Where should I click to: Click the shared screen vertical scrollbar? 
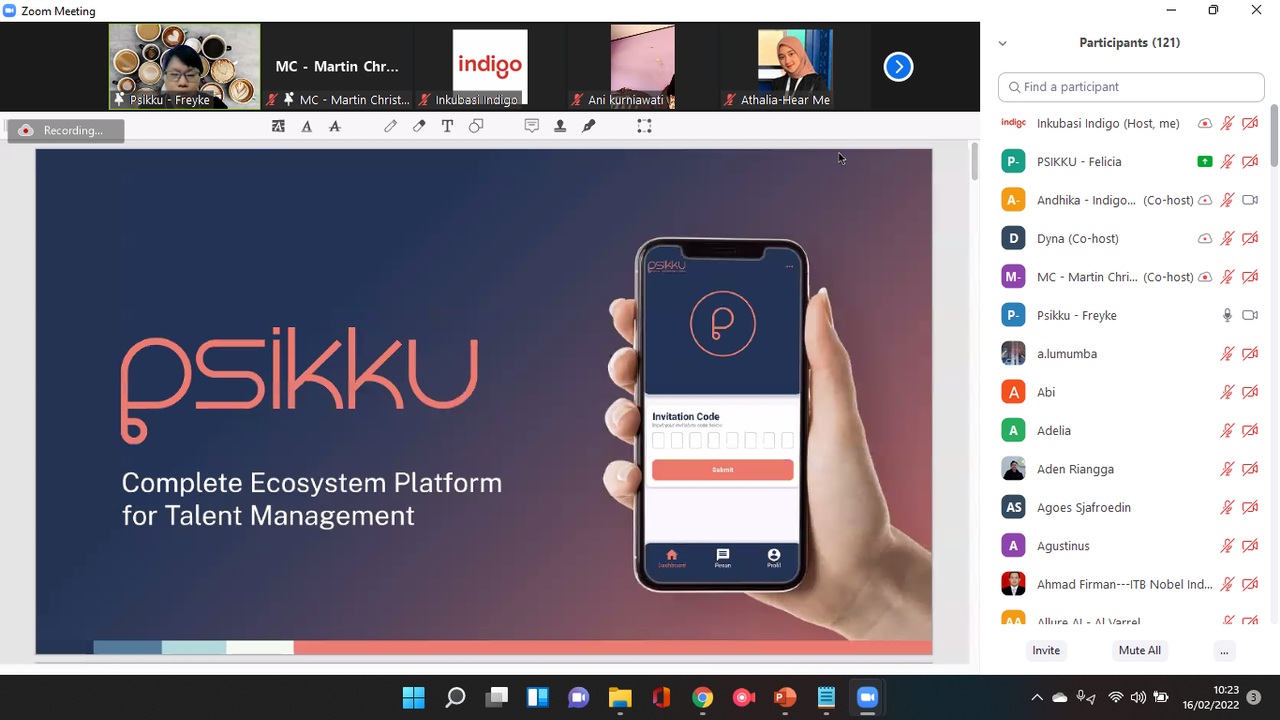pyautogui.click(x=974, y=162)
